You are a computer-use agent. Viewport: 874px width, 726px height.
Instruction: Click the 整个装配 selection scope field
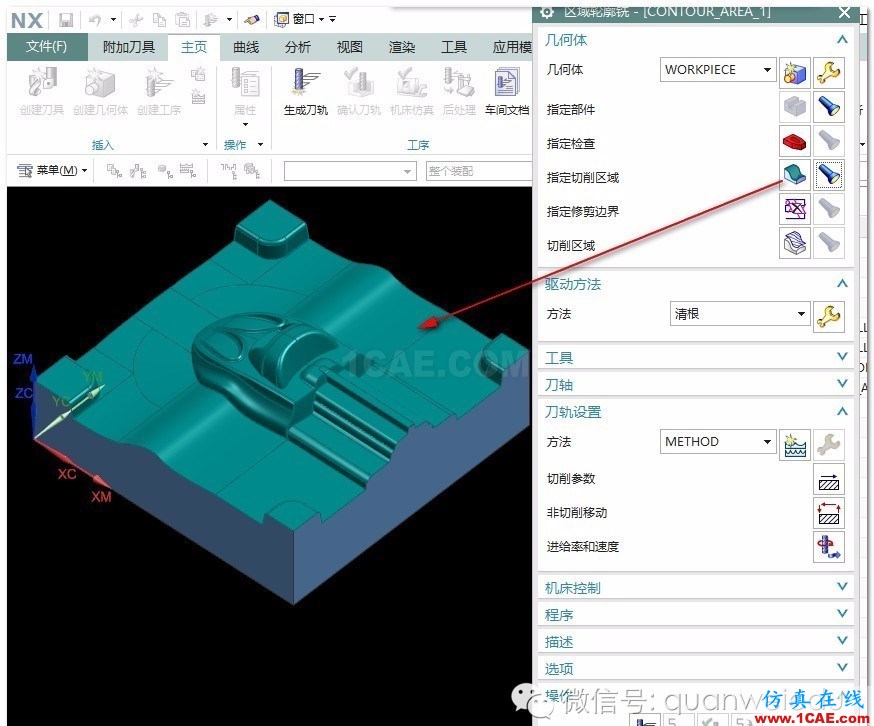(478, 171)
